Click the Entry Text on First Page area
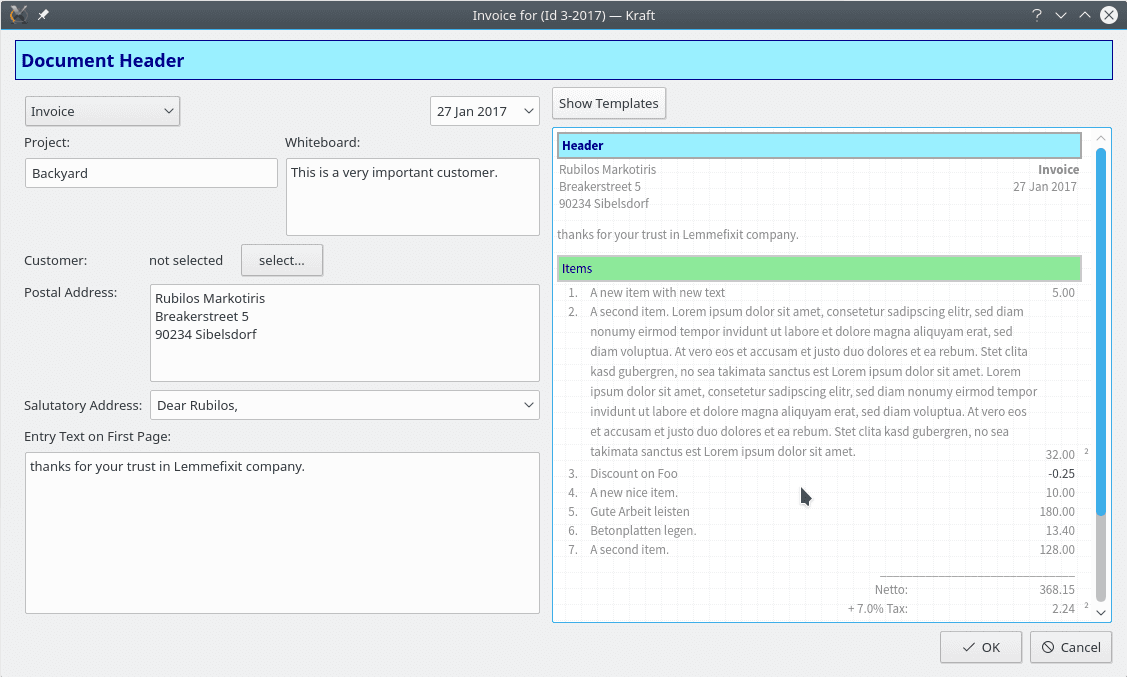Screen dimensions: 1127x677 pos(282,532)
